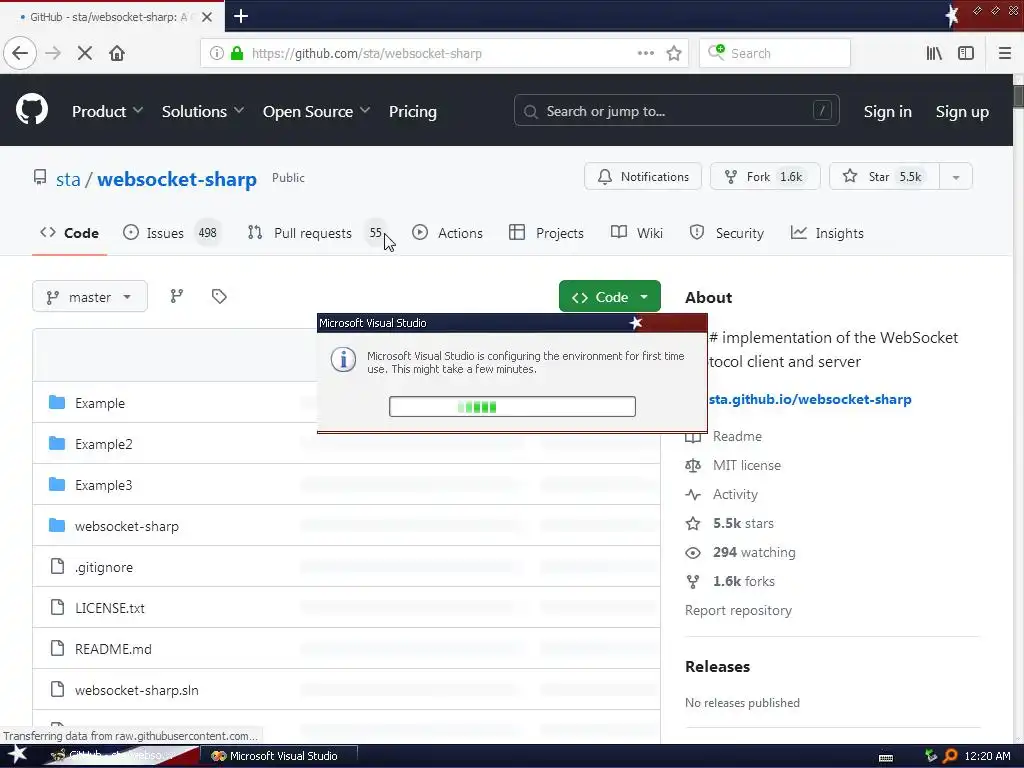The width and height of the screenshot is (1024, 768).
Task: Open the Projects tab
Action: [x=546, y=233]
